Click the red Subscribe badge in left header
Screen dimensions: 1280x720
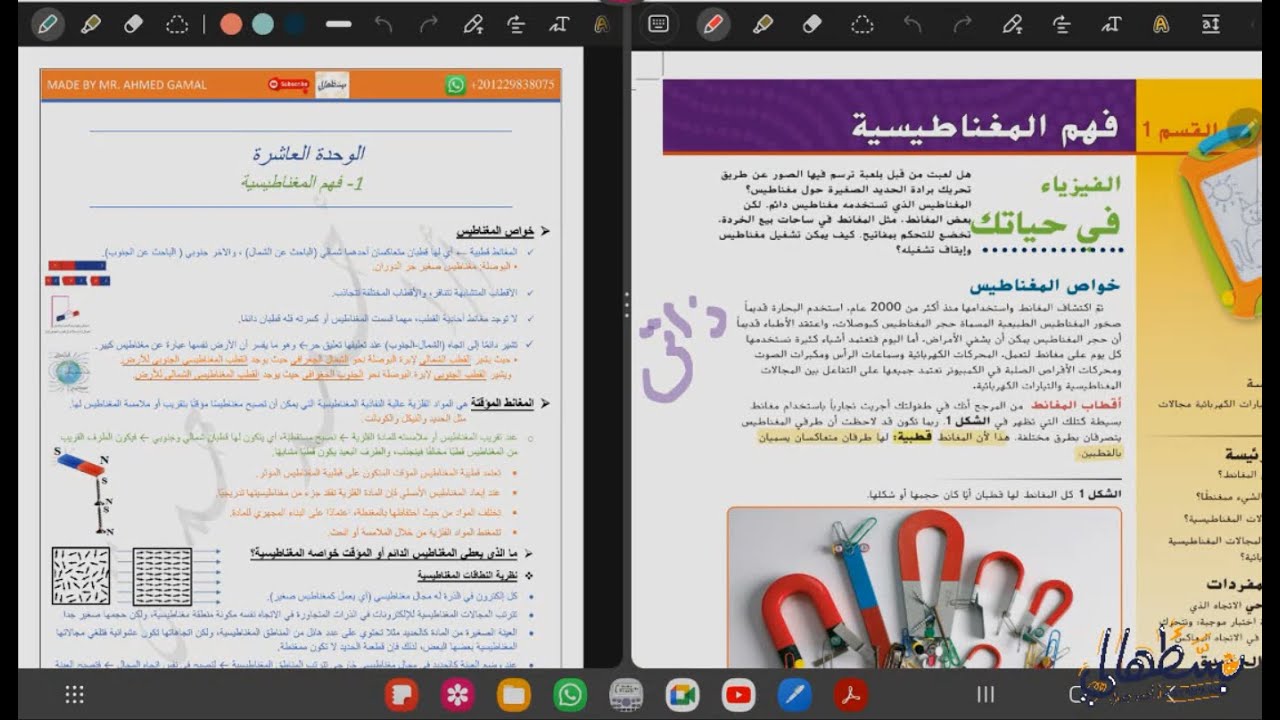[288, 85]
